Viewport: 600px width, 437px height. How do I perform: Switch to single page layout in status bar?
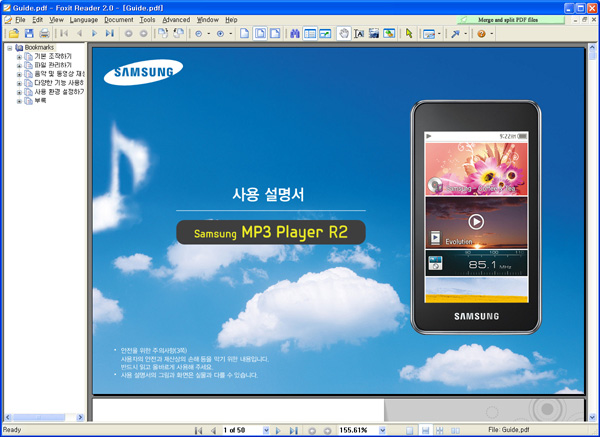[409, 430]
